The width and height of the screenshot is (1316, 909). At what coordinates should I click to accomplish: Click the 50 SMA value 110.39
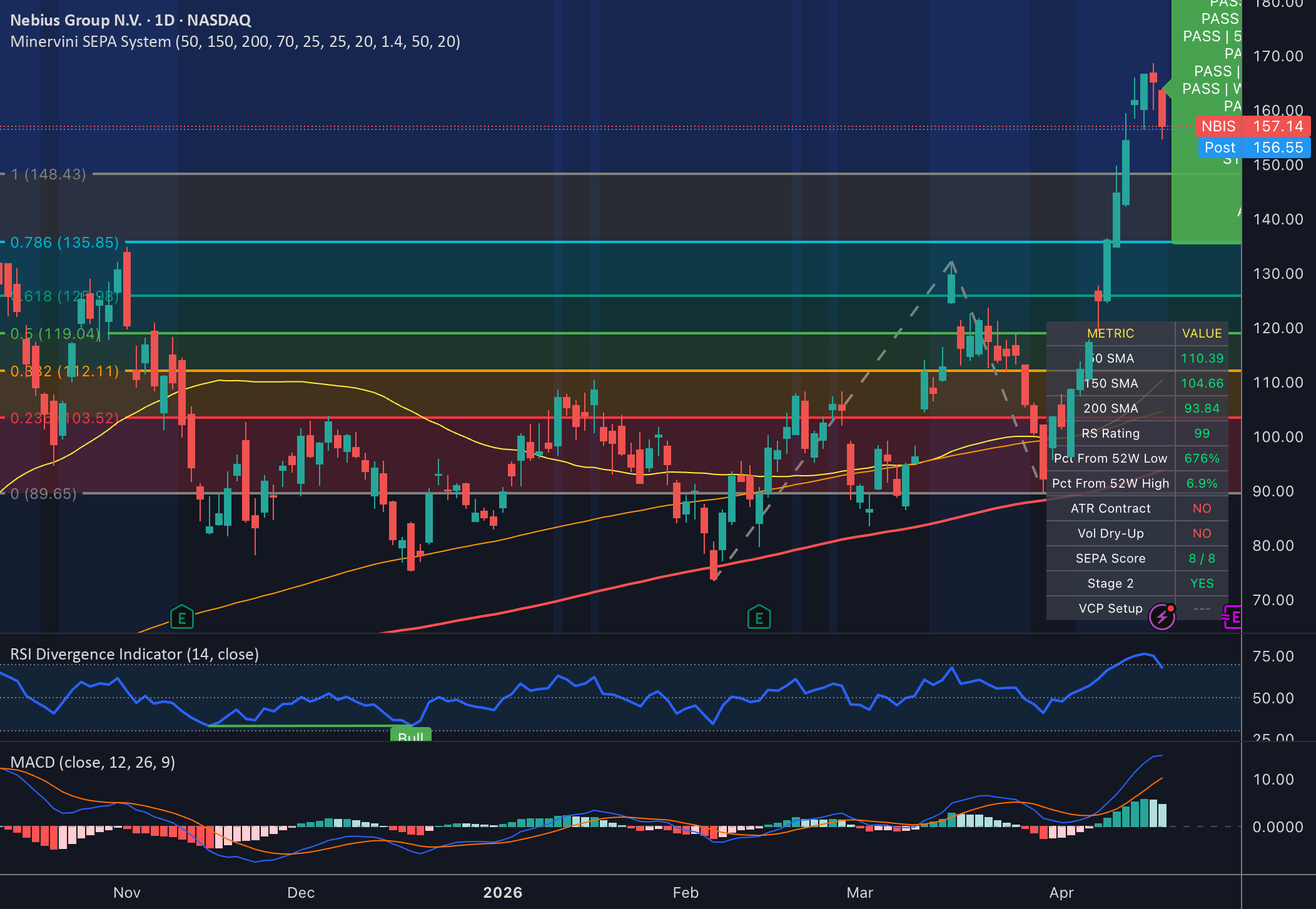click(x=1202, y=358)
